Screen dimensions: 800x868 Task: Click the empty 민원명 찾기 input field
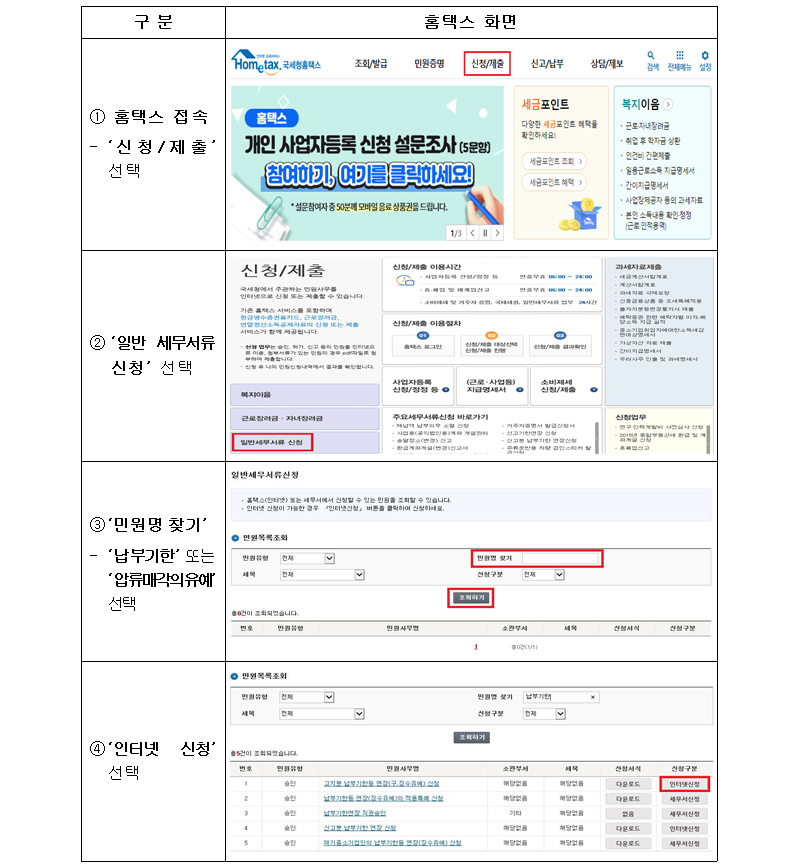point(561,558)
